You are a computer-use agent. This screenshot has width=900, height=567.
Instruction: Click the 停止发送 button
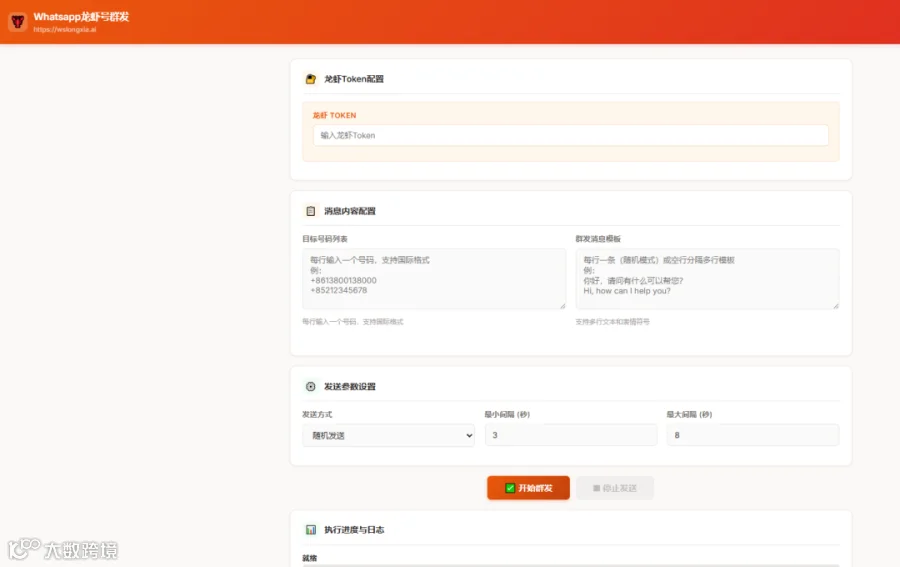pos(615,488)
